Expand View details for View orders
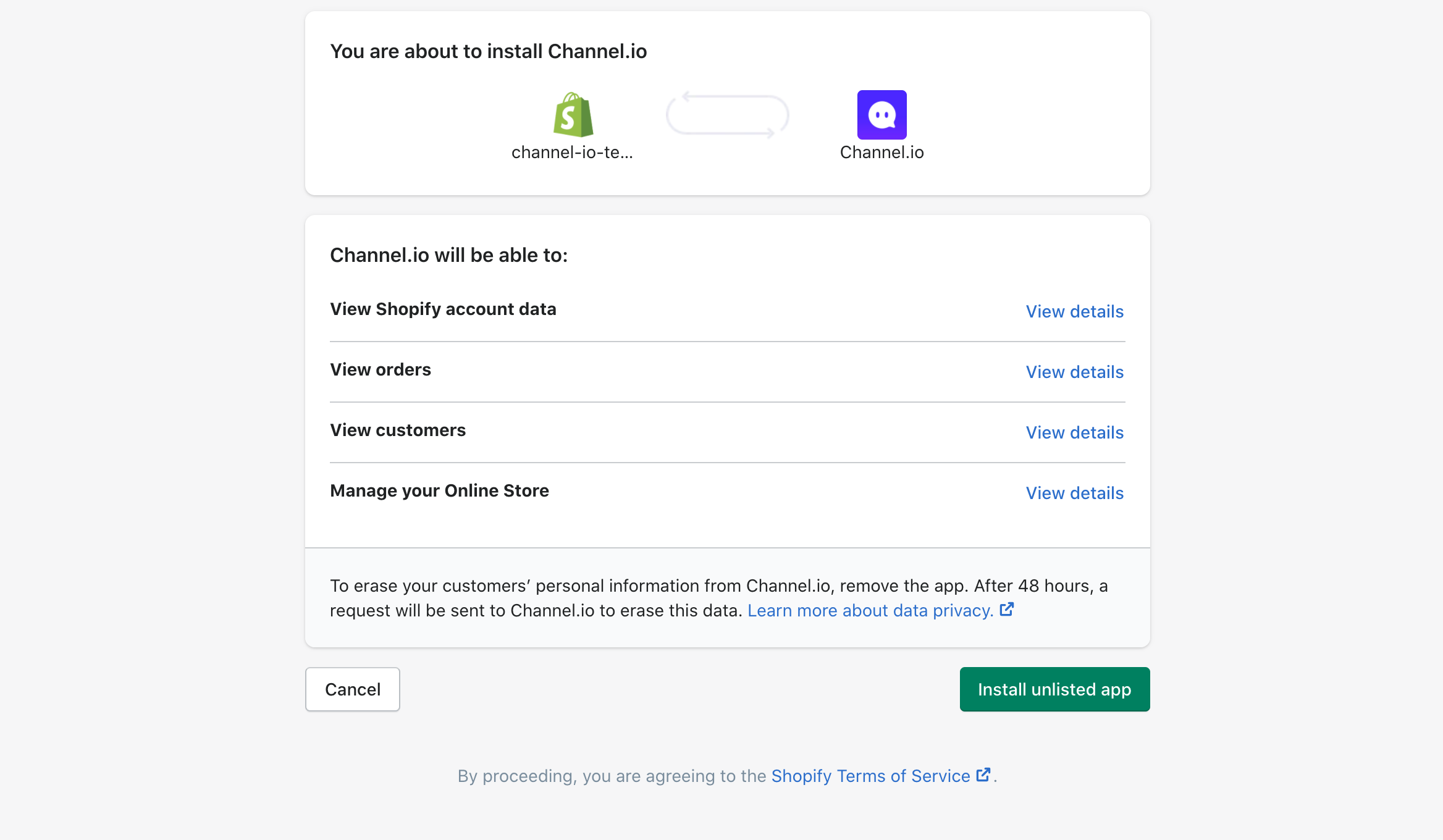 [x=1074, y=372]
